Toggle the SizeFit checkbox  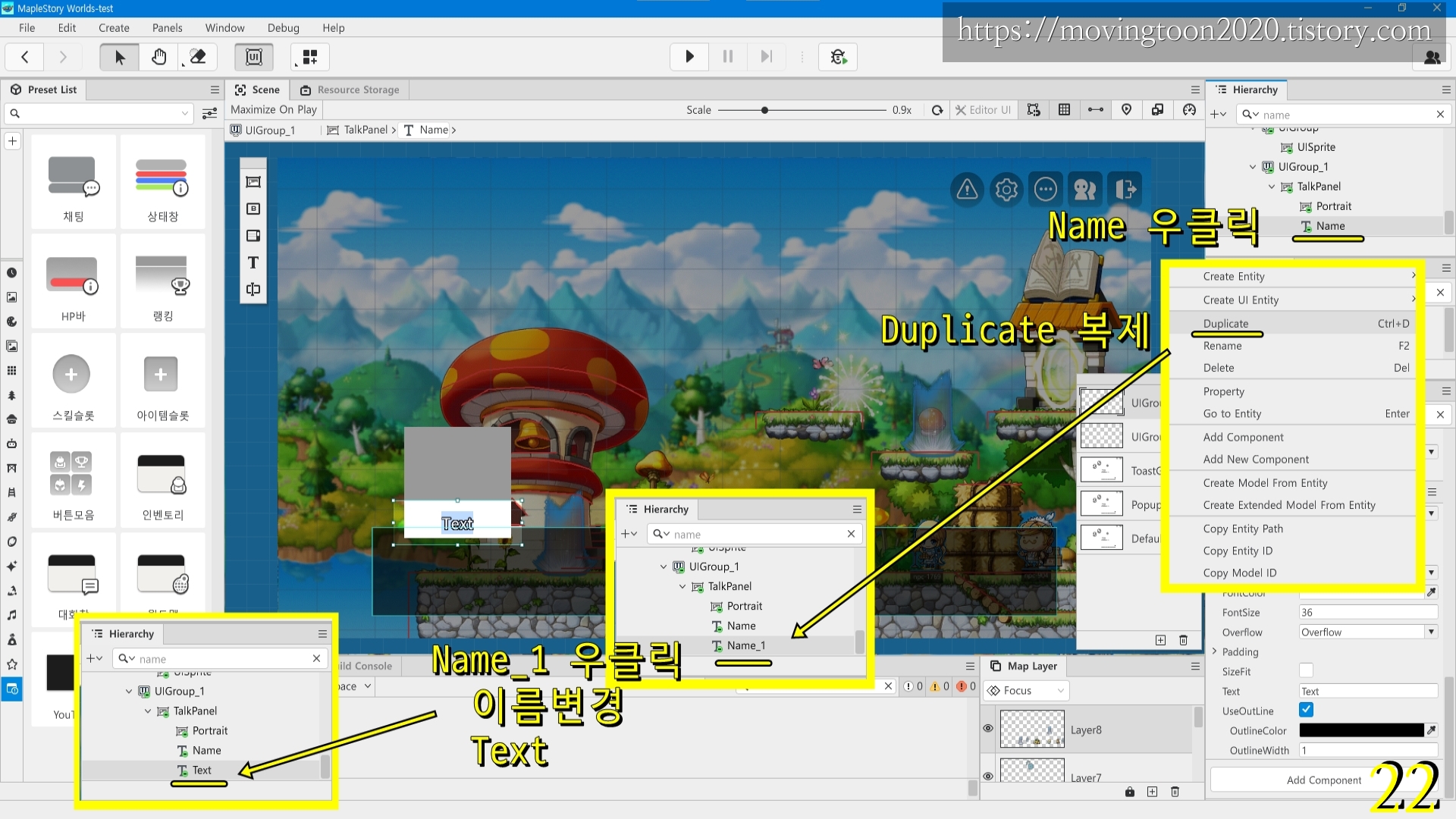1306,670
